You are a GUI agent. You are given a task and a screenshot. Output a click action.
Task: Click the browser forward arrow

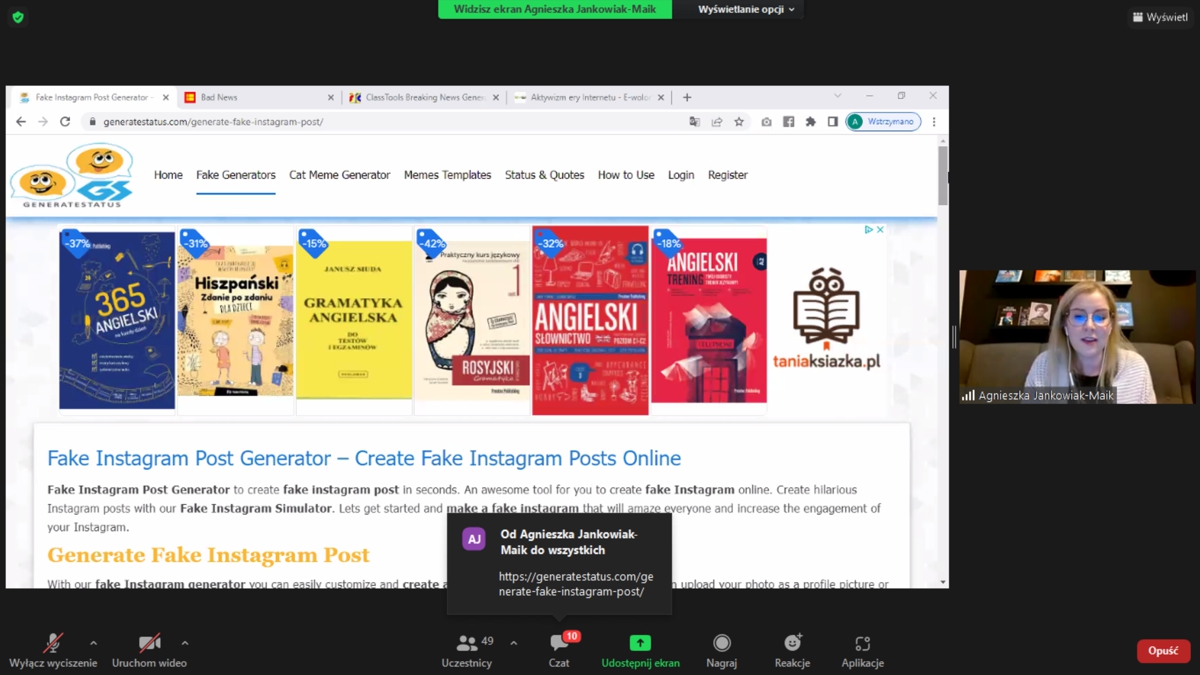[x=43, y=122]
